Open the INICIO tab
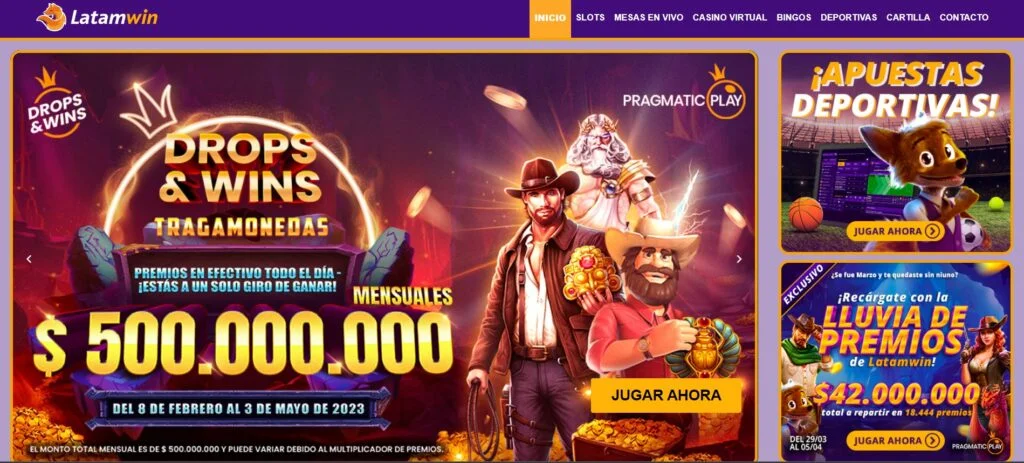 tap(550, 18)
